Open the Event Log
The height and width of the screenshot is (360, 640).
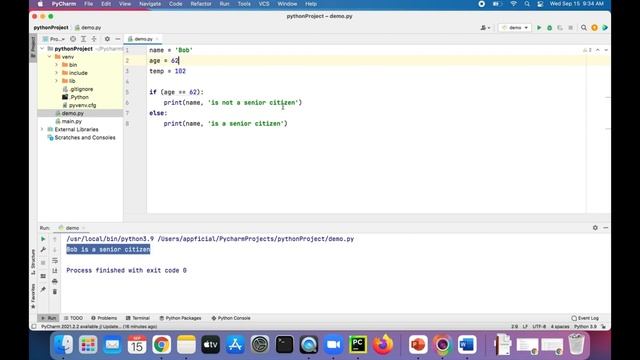(585, 318)
